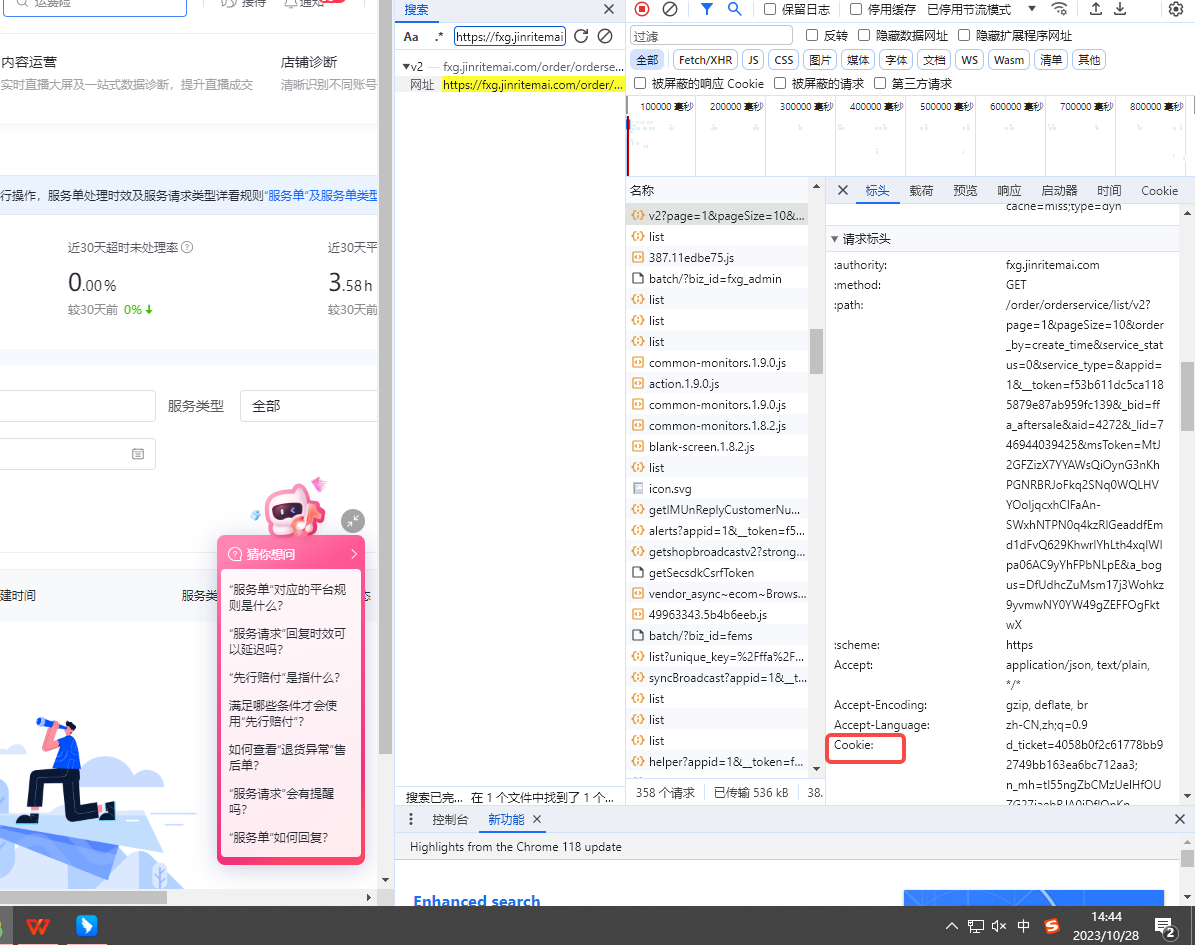Image resolution: width=1195 pixels, height=945 pixels.
Task: Close the request details pane
Action: (x=843, y=191)
